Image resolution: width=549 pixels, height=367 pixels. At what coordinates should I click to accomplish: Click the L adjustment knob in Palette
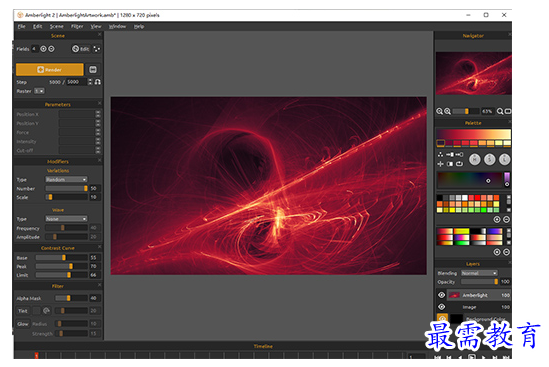504,159
